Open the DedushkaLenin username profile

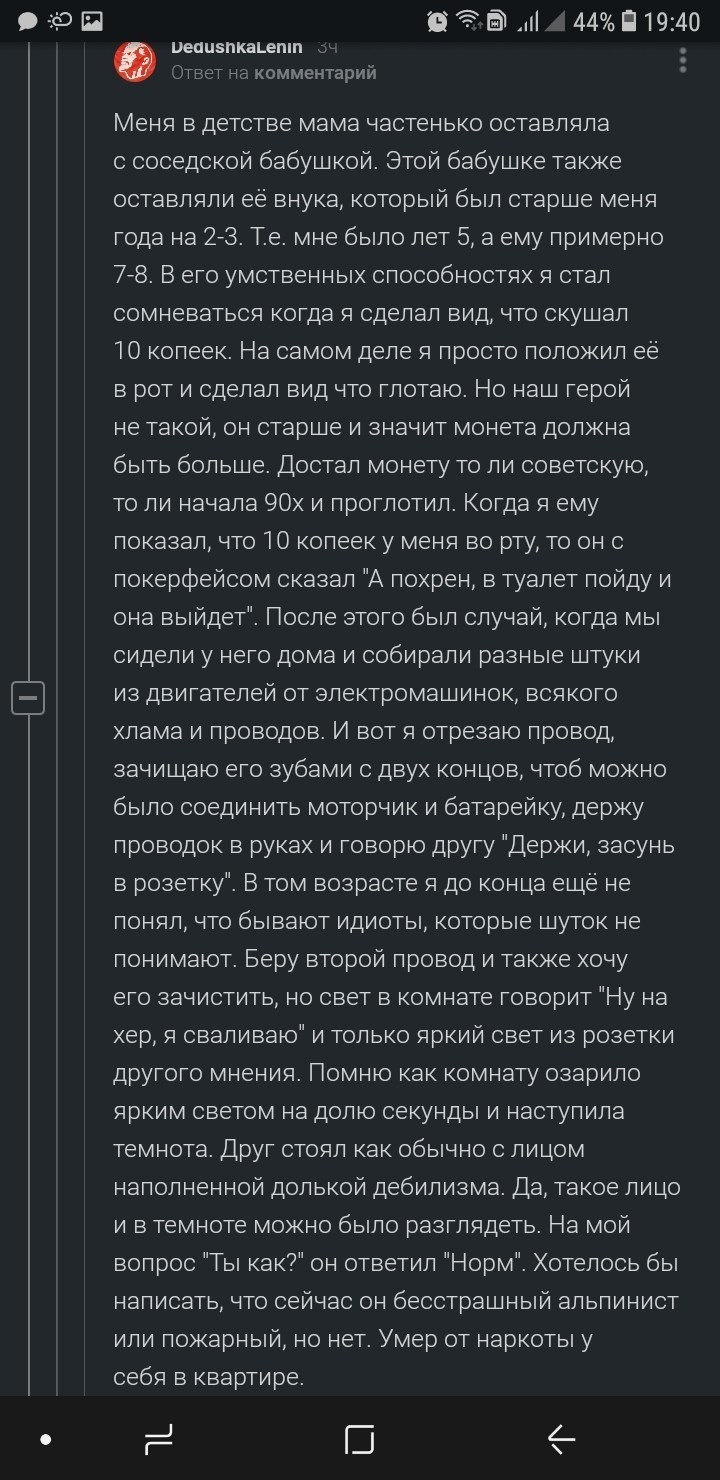pos(236,47)
